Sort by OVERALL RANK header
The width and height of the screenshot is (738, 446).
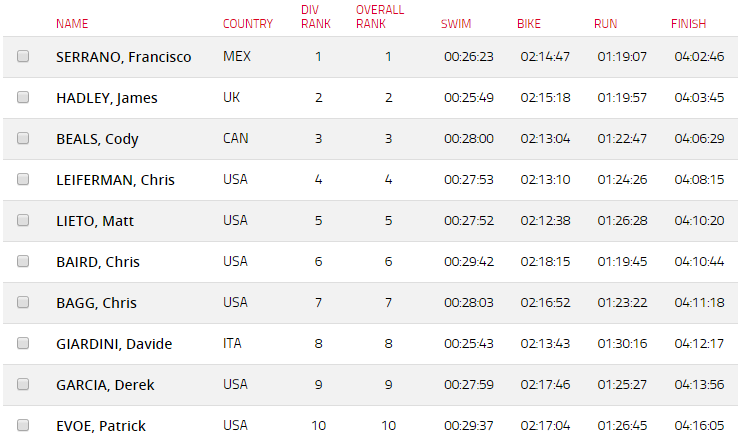click(x=380, y=17)
